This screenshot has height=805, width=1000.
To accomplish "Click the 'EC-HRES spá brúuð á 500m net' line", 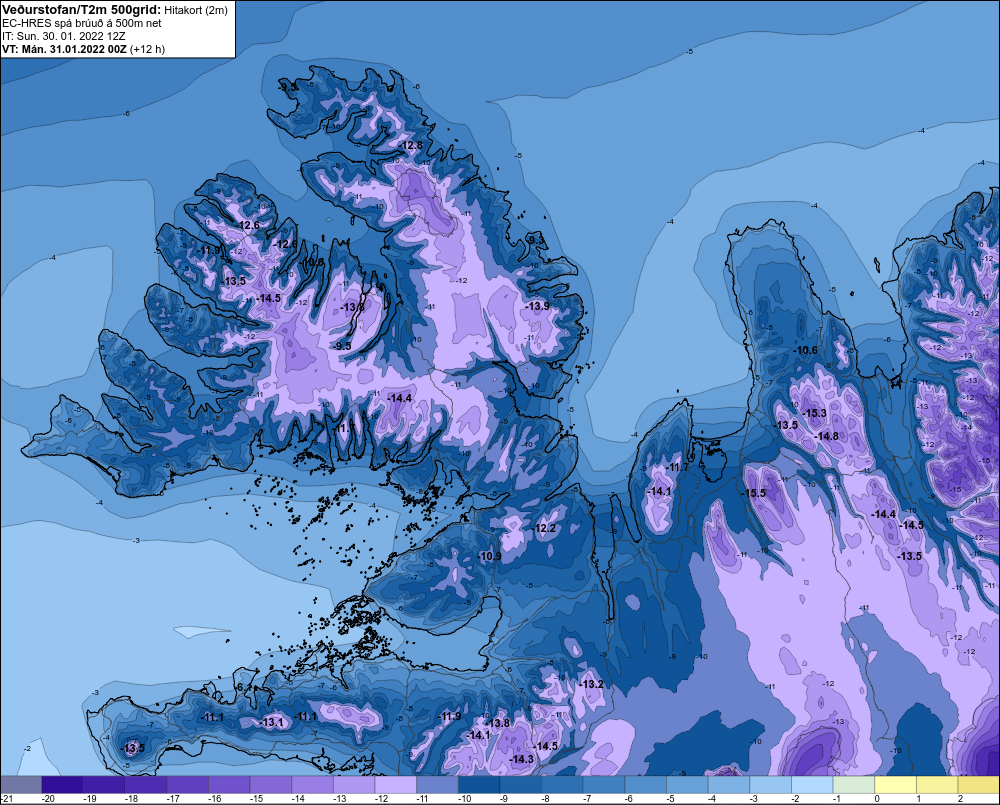I will [x=82, y=23].
